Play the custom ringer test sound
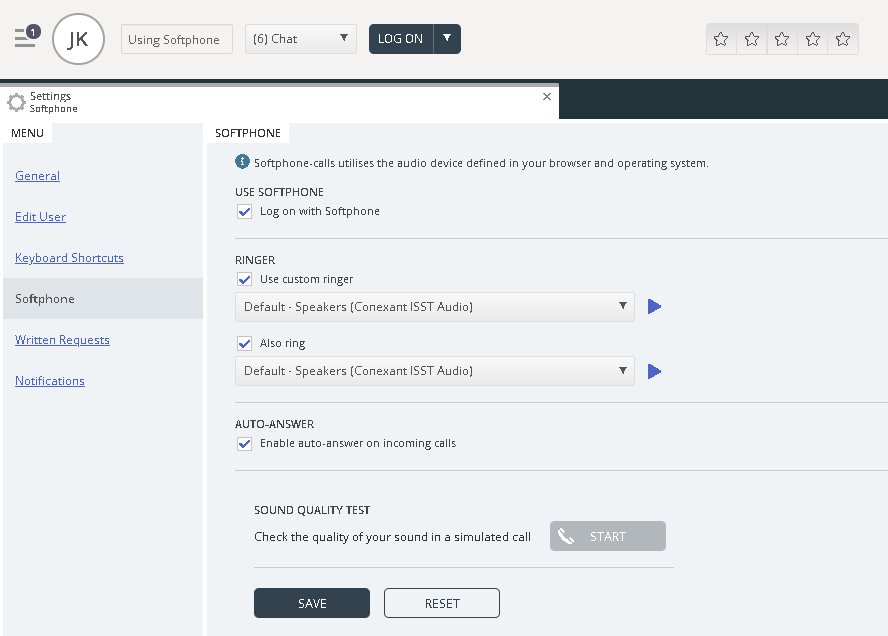 pyautogui.click(x=655, y=307)
